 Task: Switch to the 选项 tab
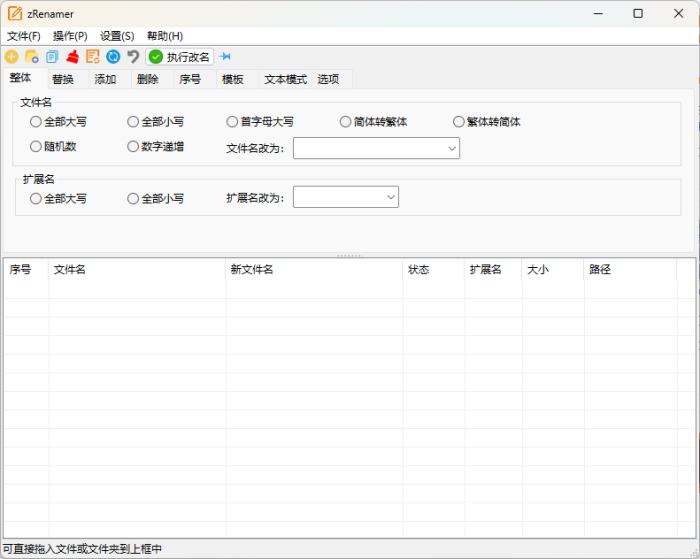coord(328,79)
